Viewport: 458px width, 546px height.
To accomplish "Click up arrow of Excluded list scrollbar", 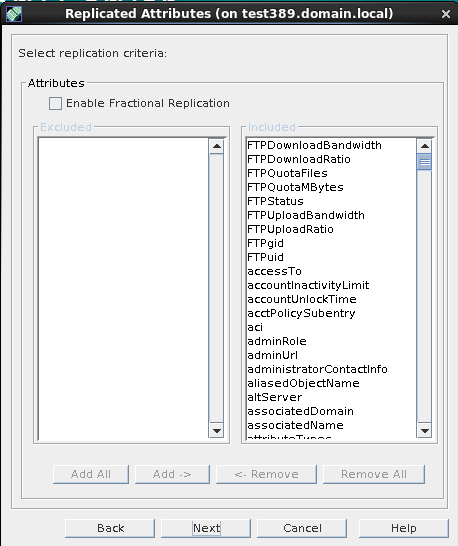I will coord(217,146).
